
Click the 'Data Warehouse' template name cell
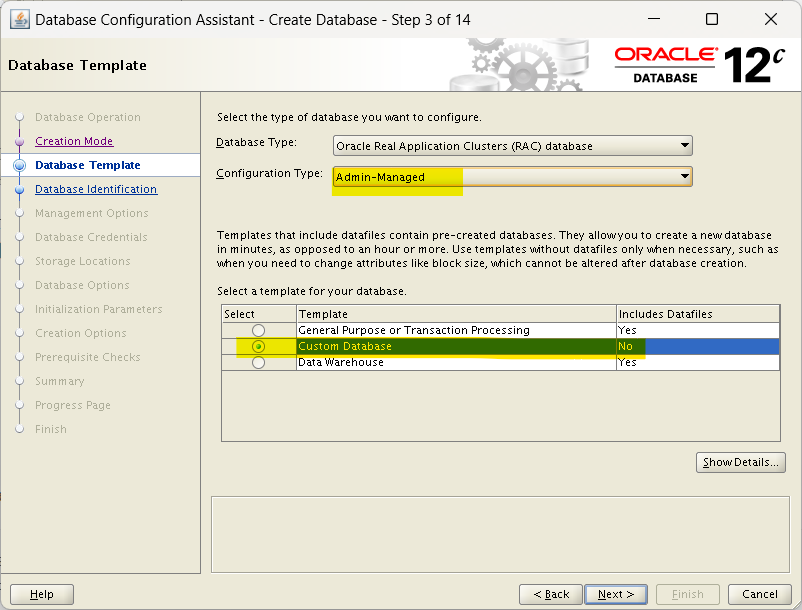click(456, 363)
